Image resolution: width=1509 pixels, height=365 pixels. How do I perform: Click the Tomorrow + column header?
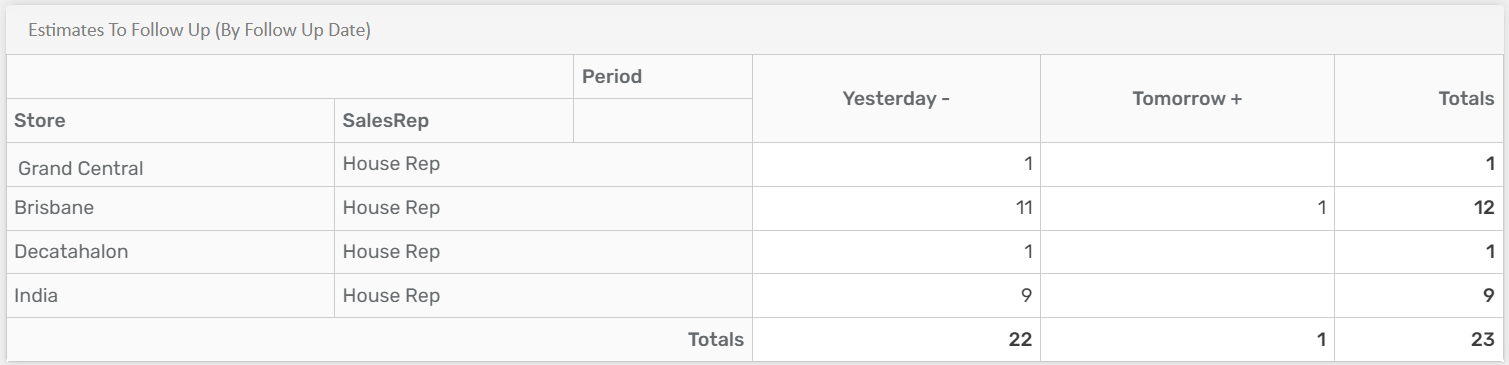coord(1187,99)
